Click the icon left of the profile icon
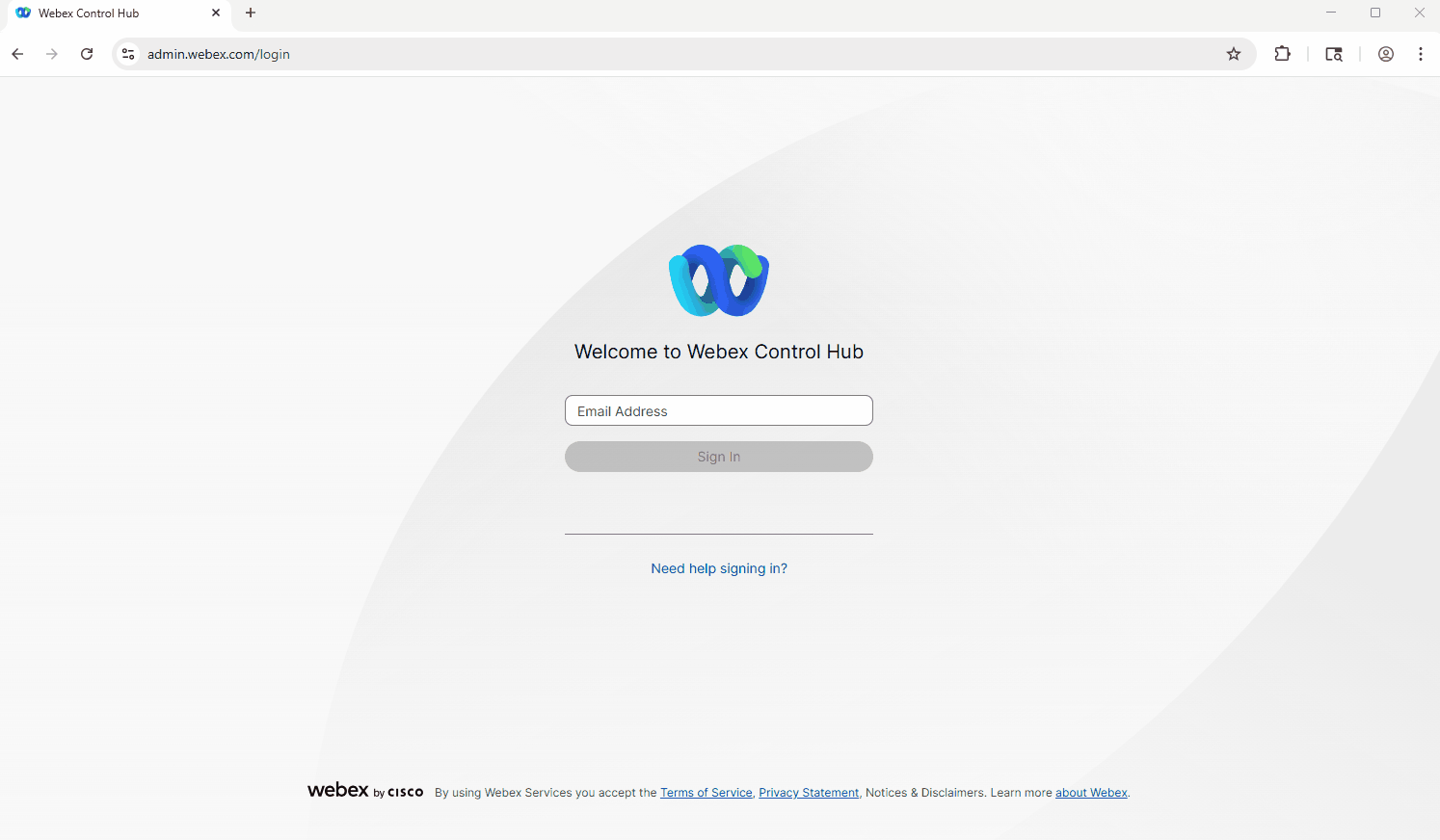This screenshot has width=1440, height=840. pos(1334,54)
